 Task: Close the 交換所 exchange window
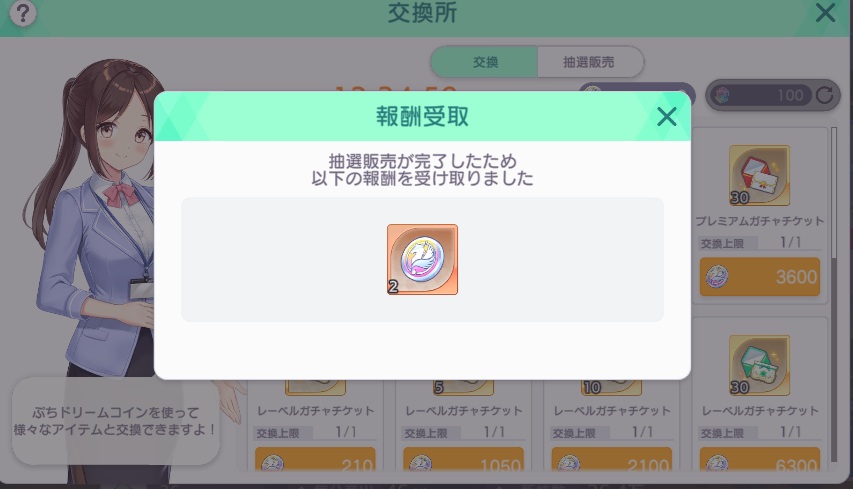pyautogui.click(x=825, y=13)
